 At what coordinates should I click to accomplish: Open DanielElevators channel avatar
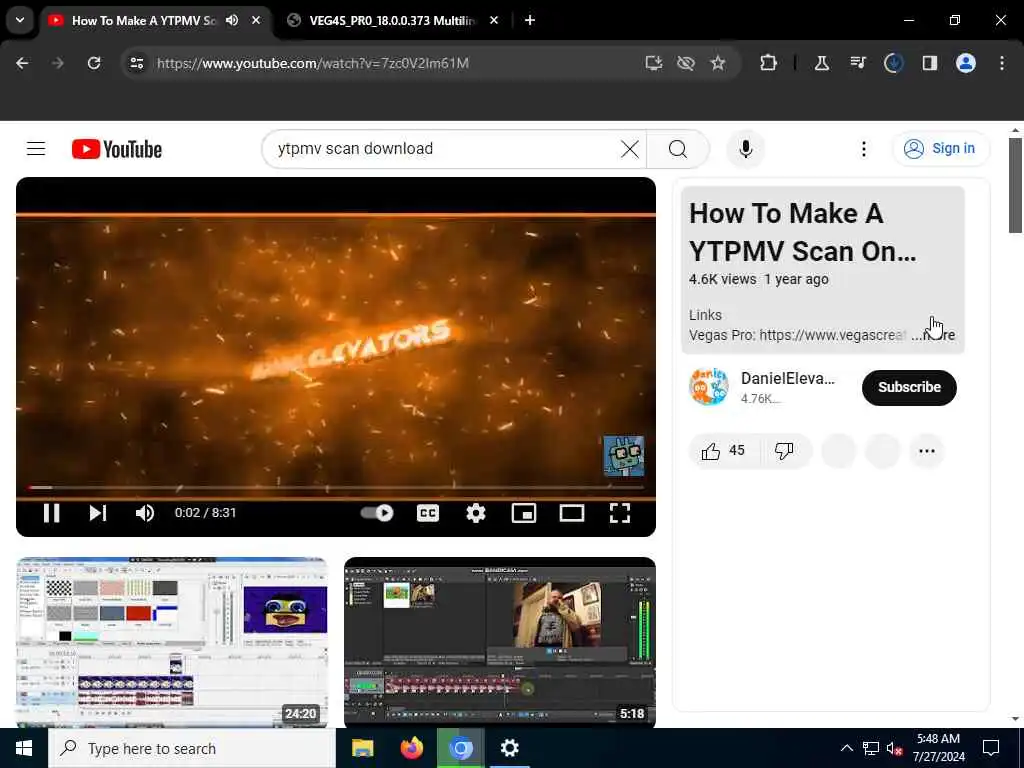(709, 387)
